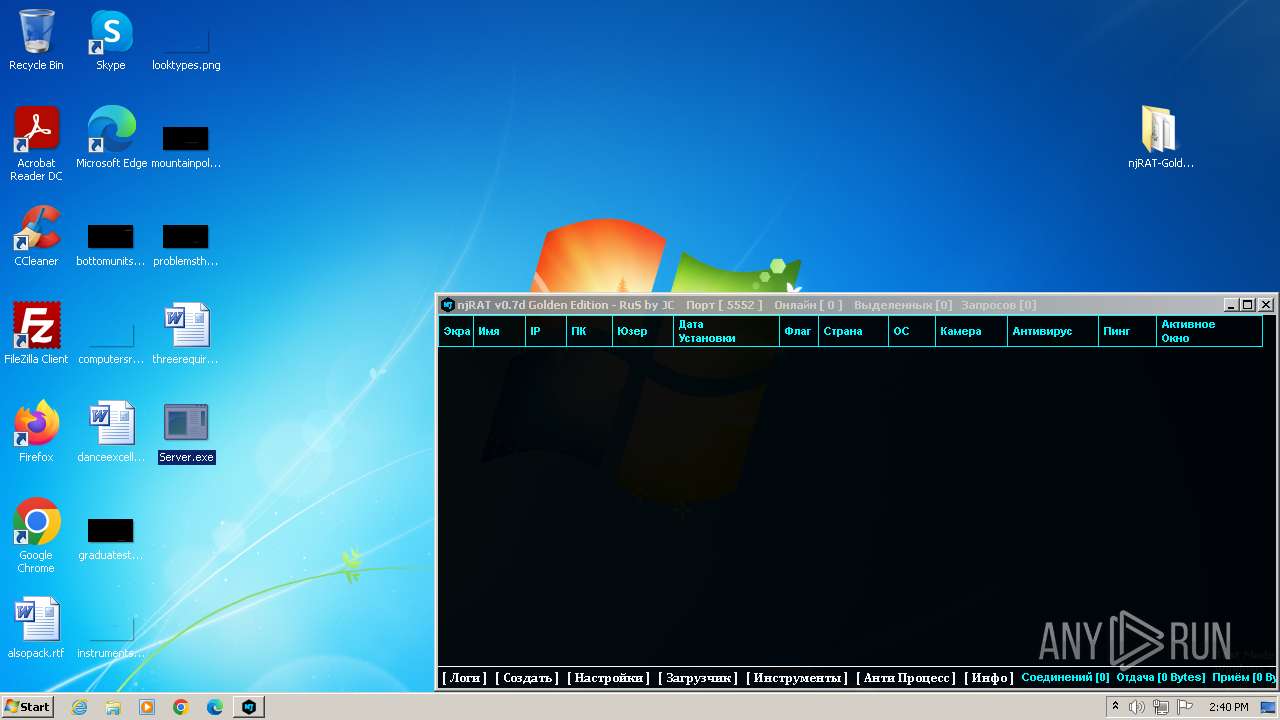This screenshot has height=720, width=1280.
Task: Select the threerequir... Word document
Action: click(x=186, y=334)
